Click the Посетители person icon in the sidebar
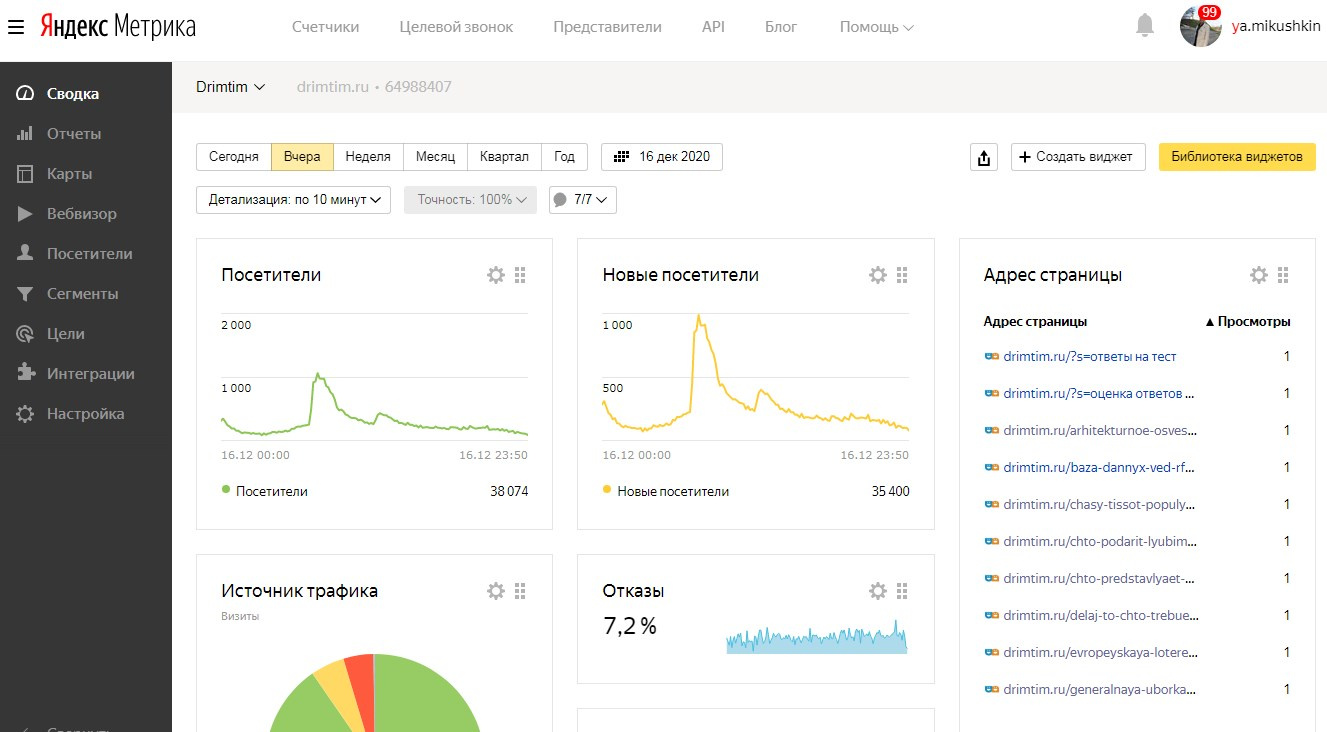This screenshot has width=1327, height=732. [25, 254]
